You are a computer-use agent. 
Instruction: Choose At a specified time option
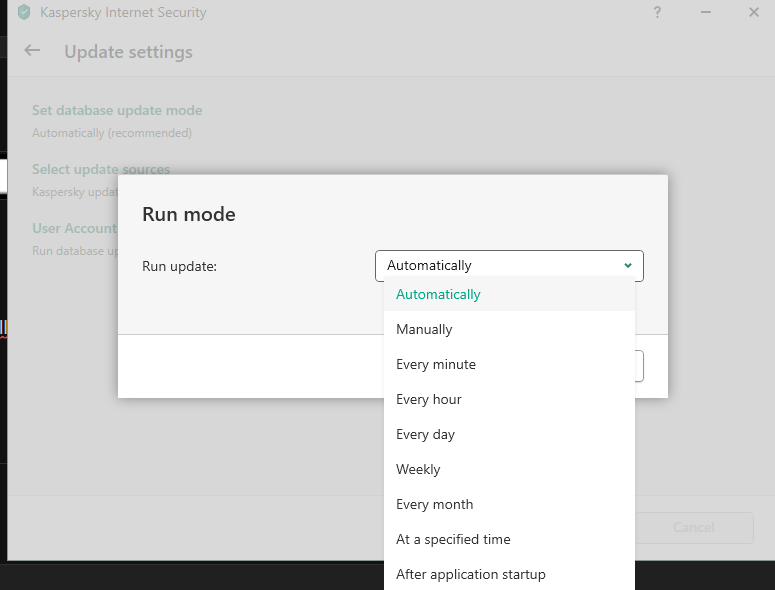453,540
